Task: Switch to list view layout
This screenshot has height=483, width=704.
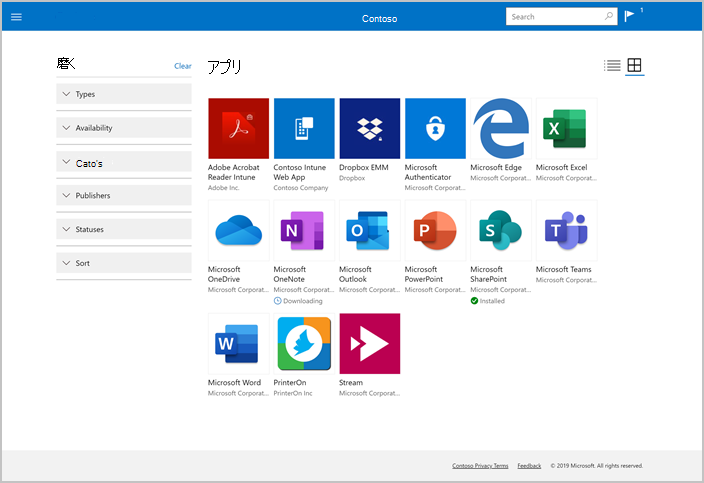Action: pos(612,66)
